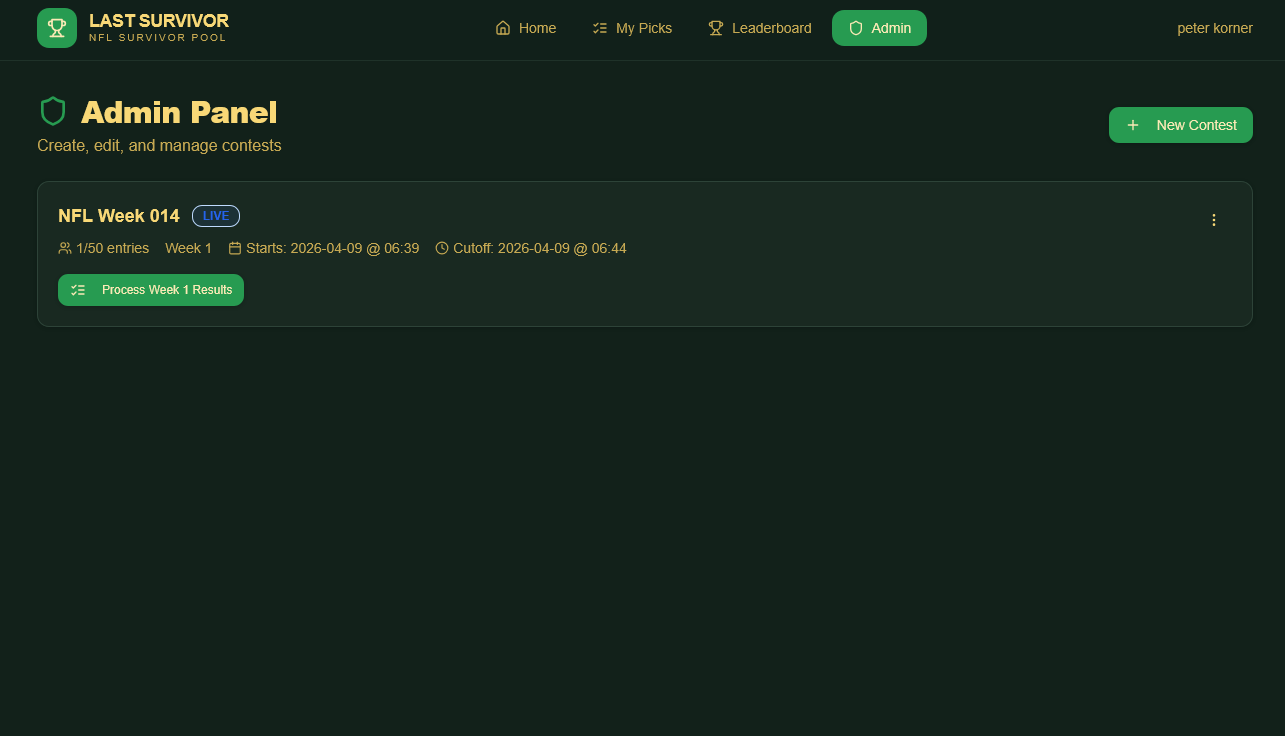Click the Admin Panel heading text
The image size is (1285, 736).
pos(179,112)
